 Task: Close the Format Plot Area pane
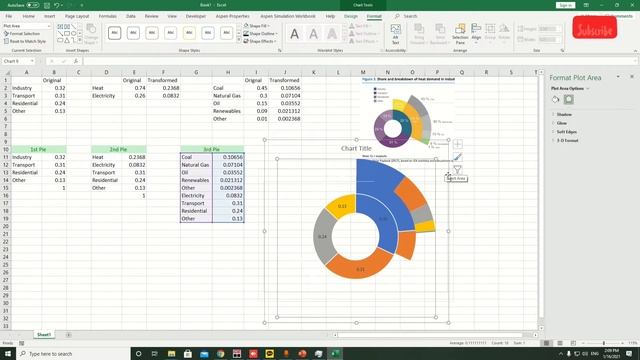631,77
